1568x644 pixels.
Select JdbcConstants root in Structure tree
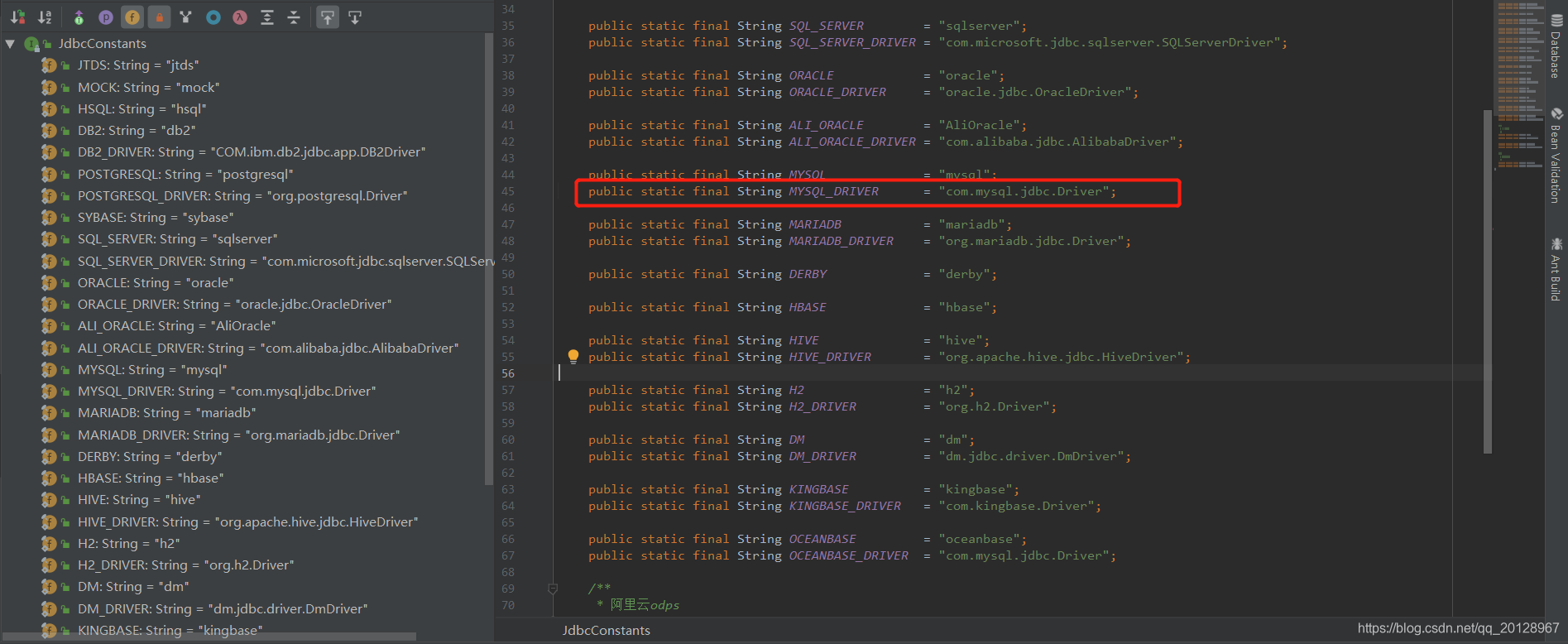click(102, 44)
